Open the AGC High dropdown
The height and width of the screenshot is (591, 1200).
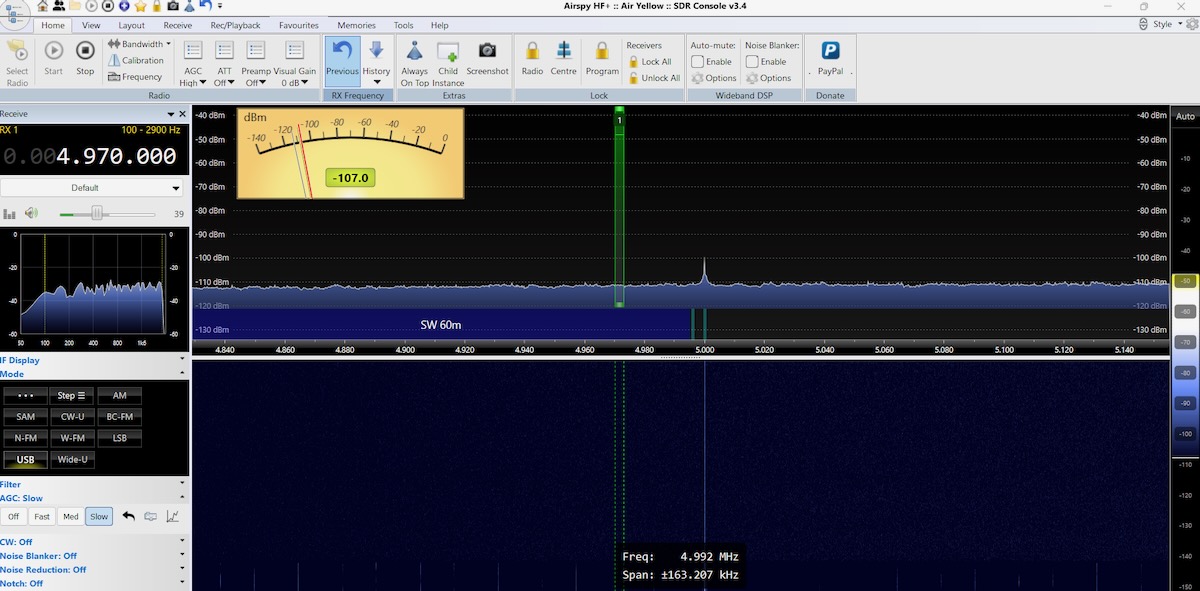tap(194, 83)
